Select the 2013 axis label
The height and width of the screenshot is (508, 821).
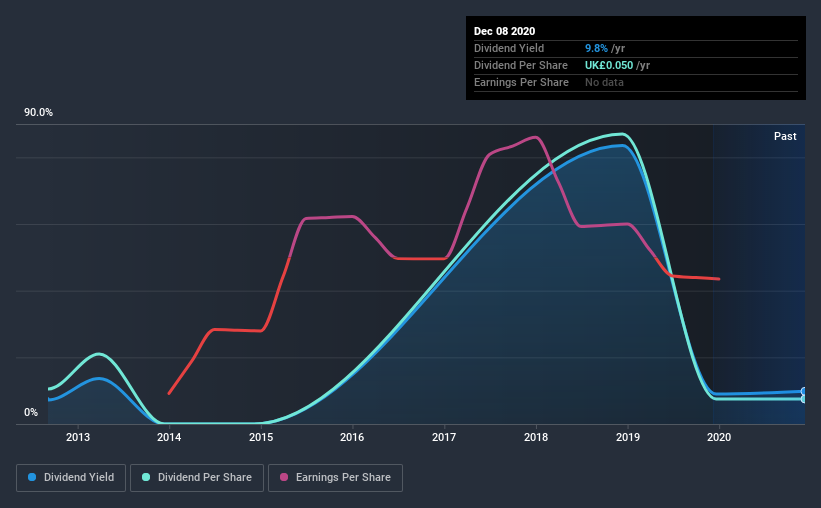(x=77, y=437)
